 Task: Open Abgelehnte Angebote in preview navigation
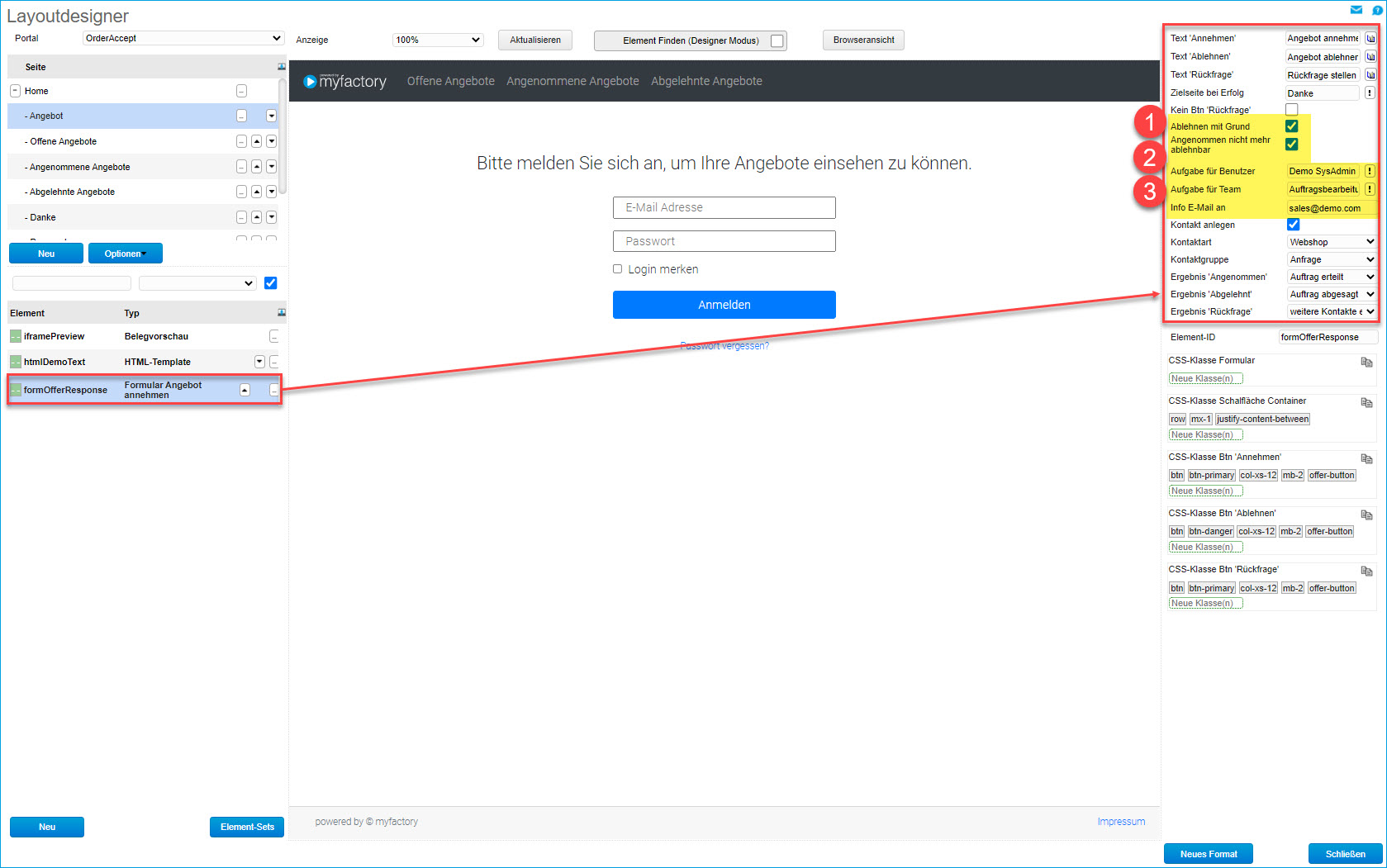pyautogui.click(x=706, y=81)
